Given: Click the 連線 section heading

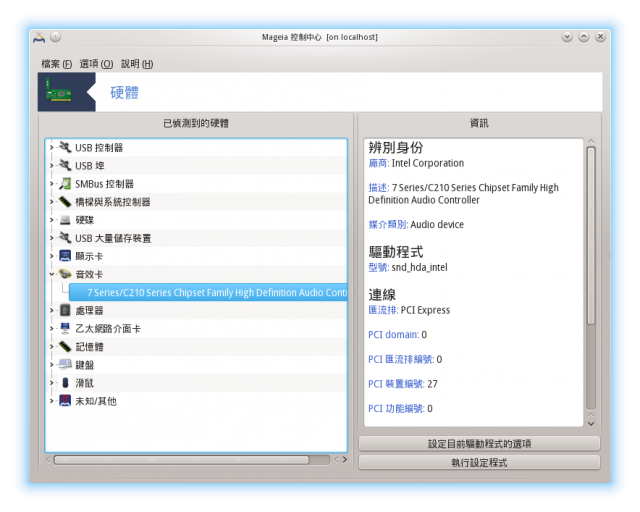Looking at the screenshot, I should coord(382,294).
